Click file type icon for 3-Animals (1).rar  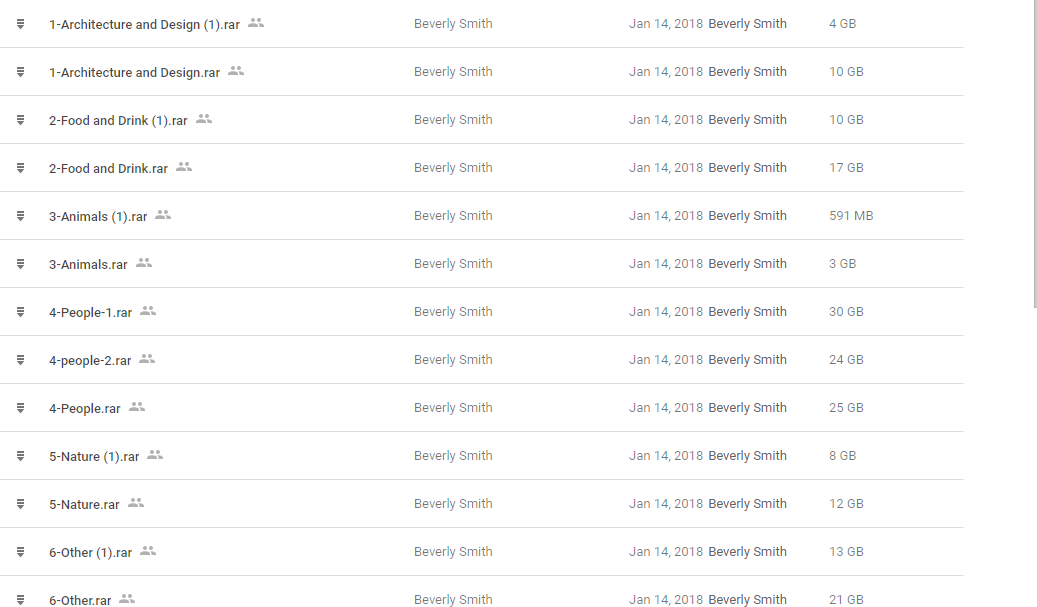point(20,216)
